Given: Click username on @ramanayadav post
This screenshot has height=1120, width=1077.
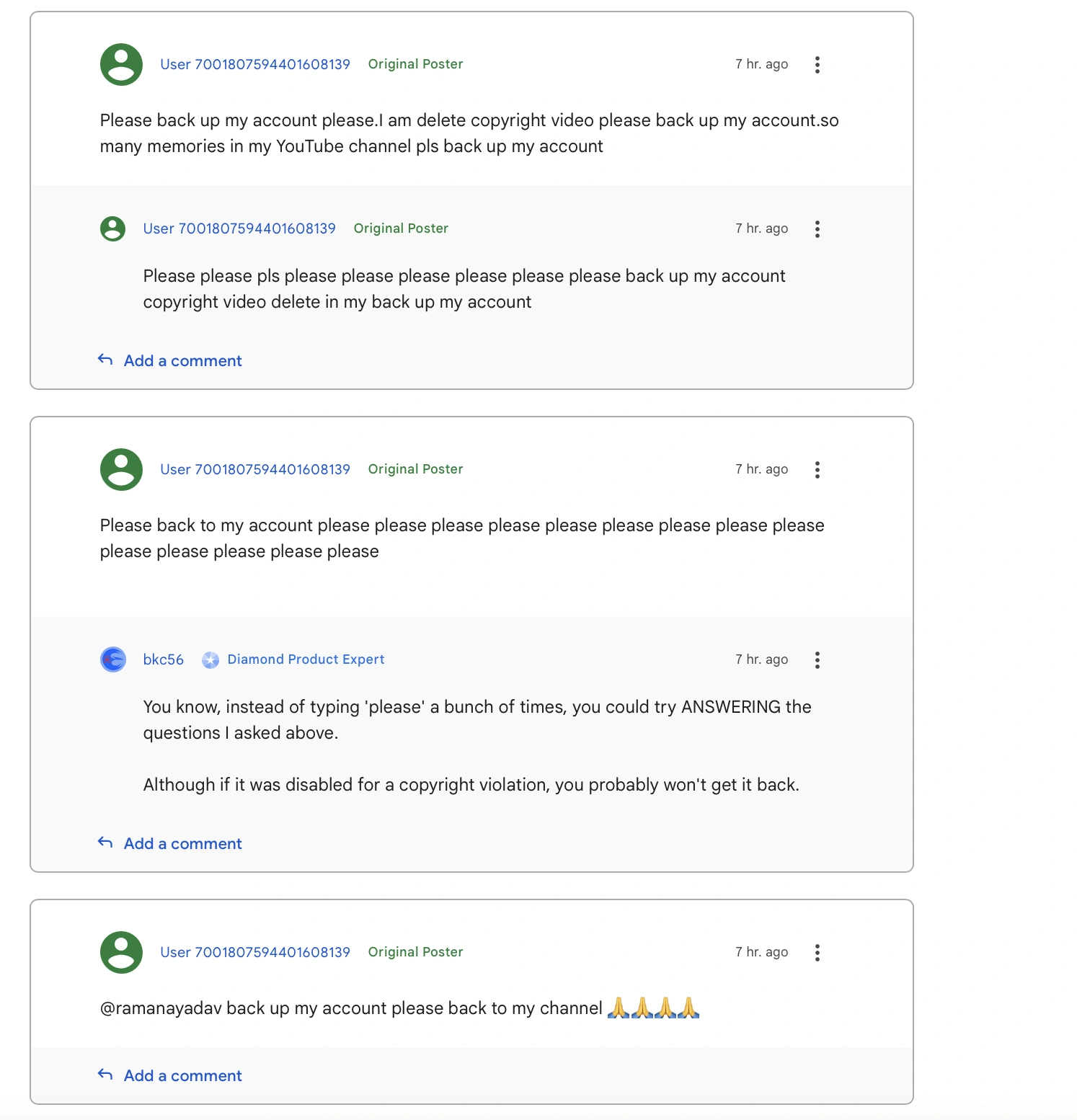Looking at the screenshot, I should 255,952.
